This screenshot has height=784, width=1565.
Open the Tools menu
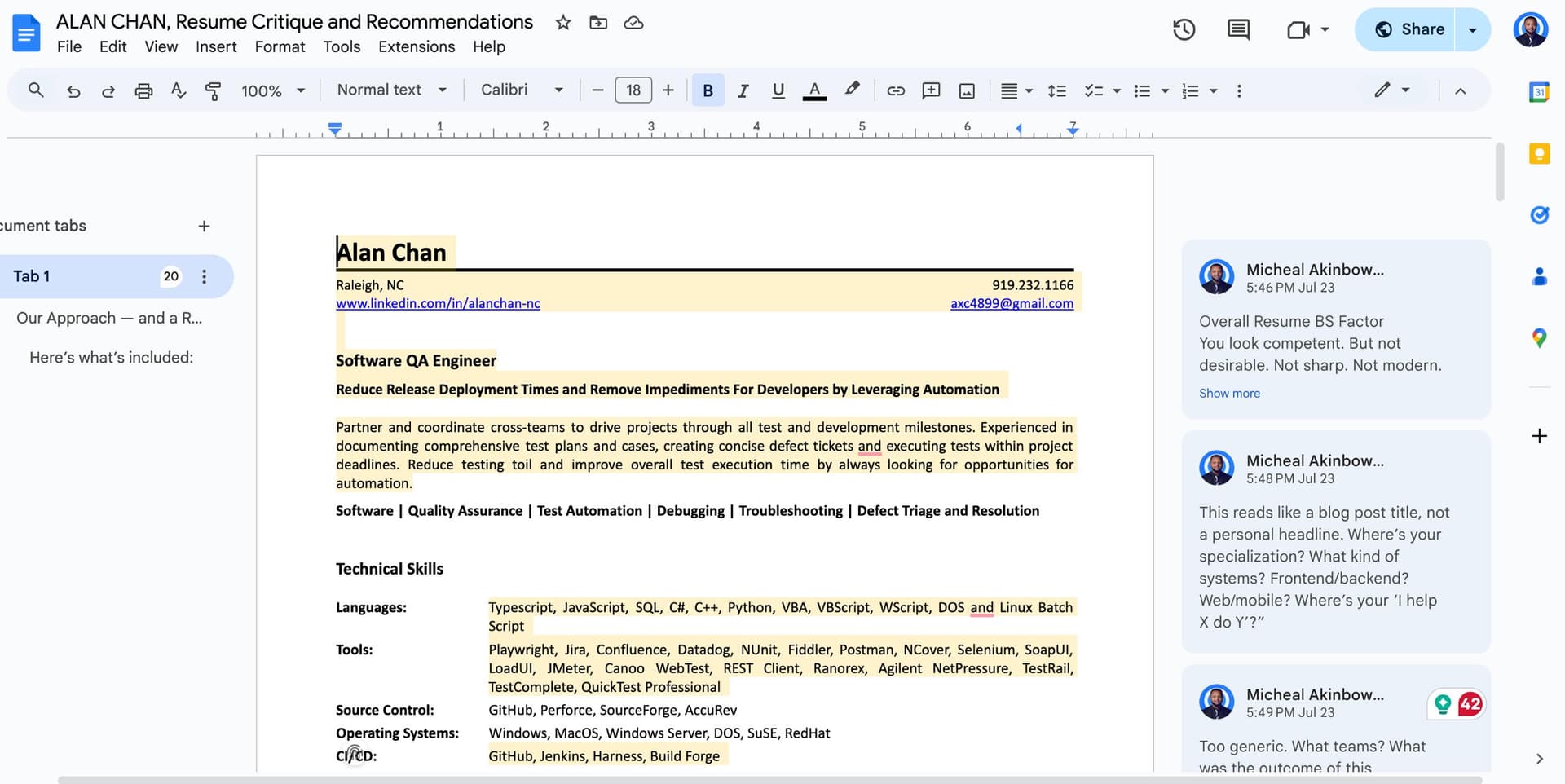point(342,46)
